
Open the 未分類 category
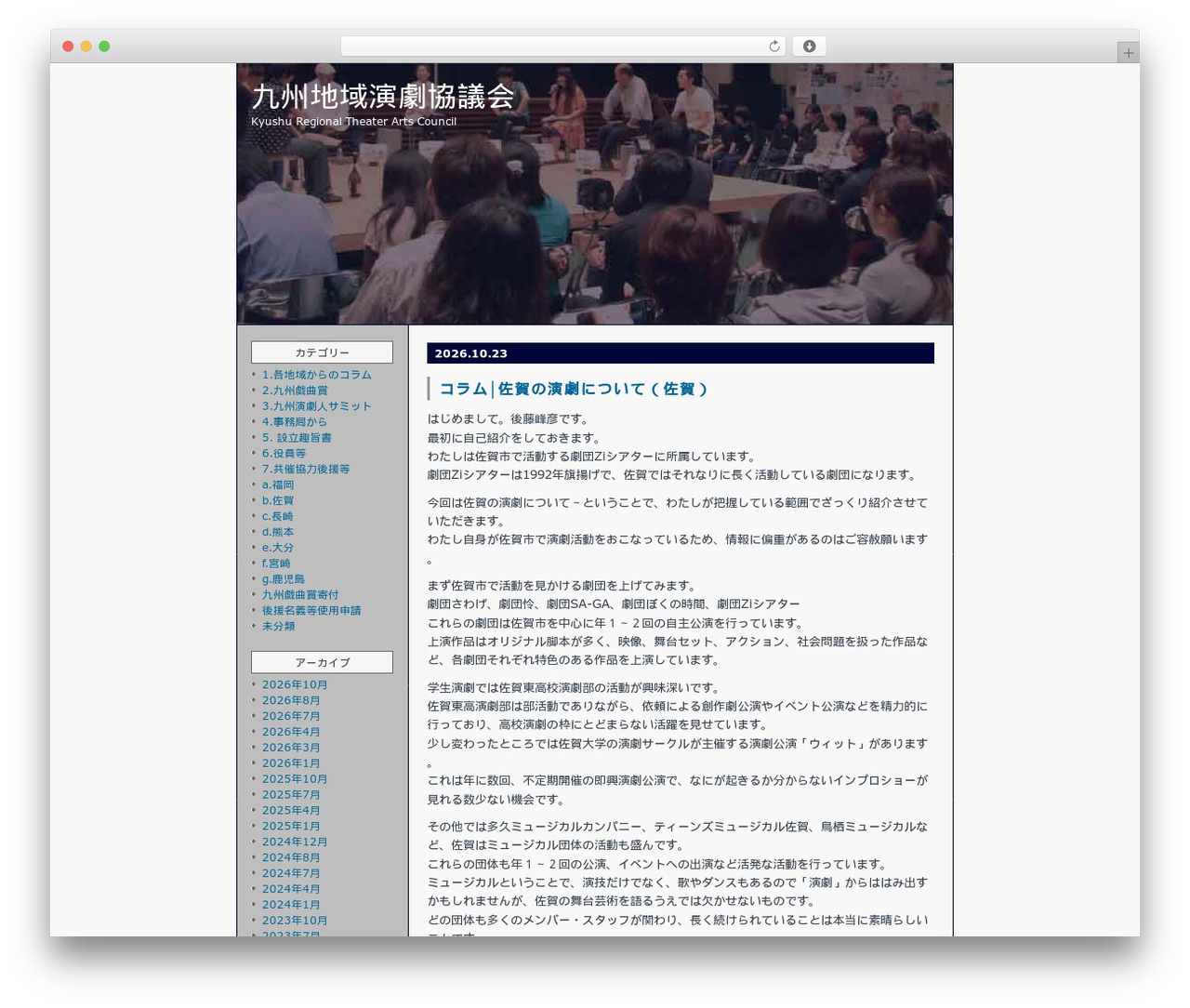coord(278,628)
